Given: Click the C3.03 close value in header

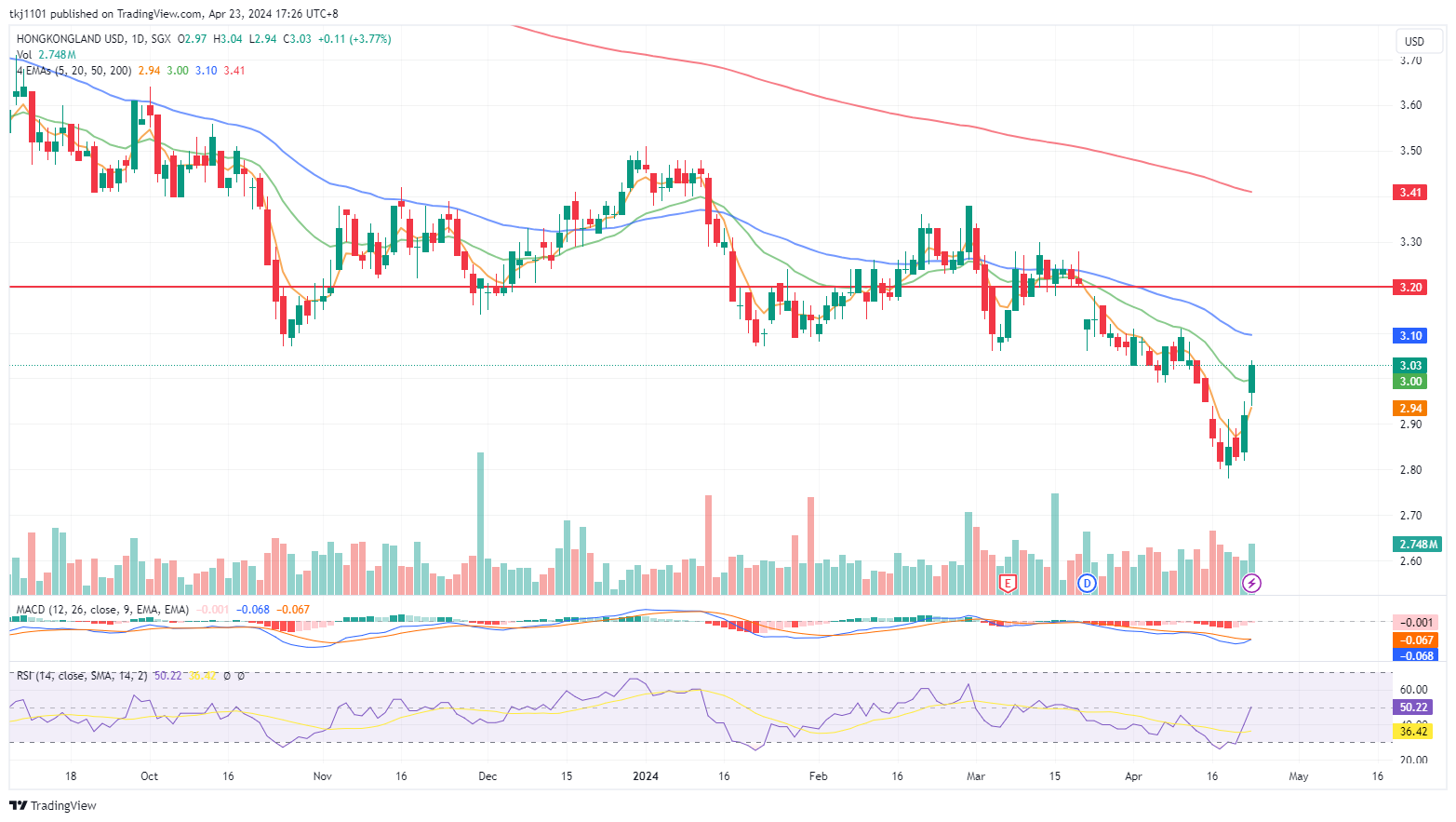Looking at the screenshot, I should click(298, 39).
